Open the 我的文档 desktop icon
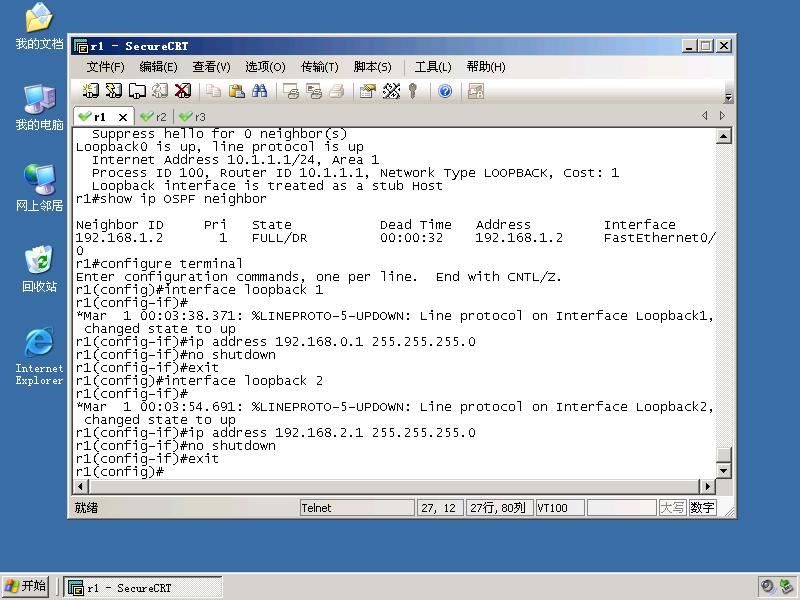800x600 pixels. click(39, 27)
